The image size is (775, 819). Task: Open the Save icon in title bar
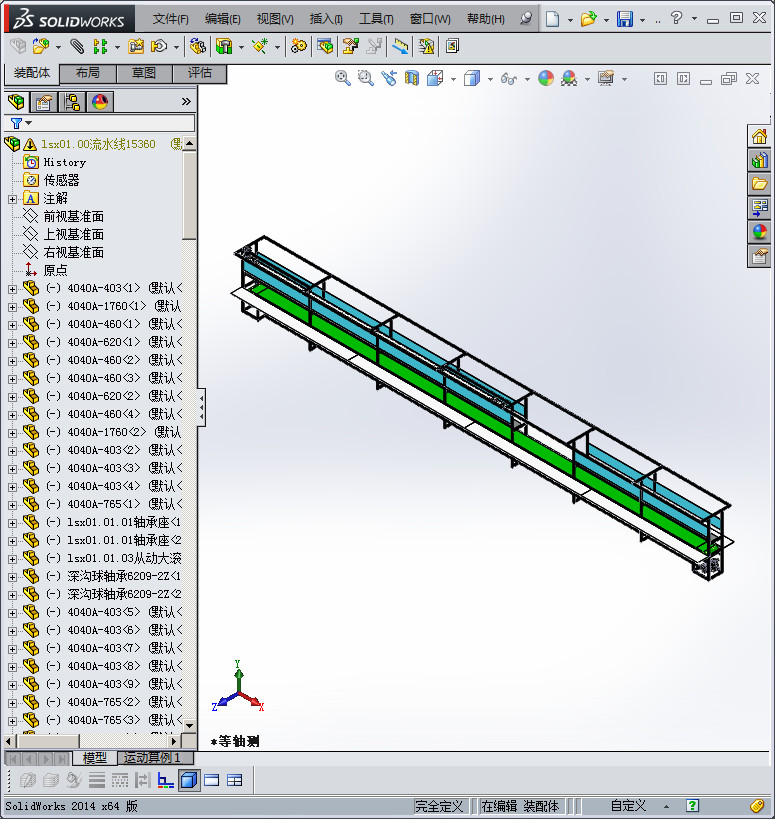point(625,19)
